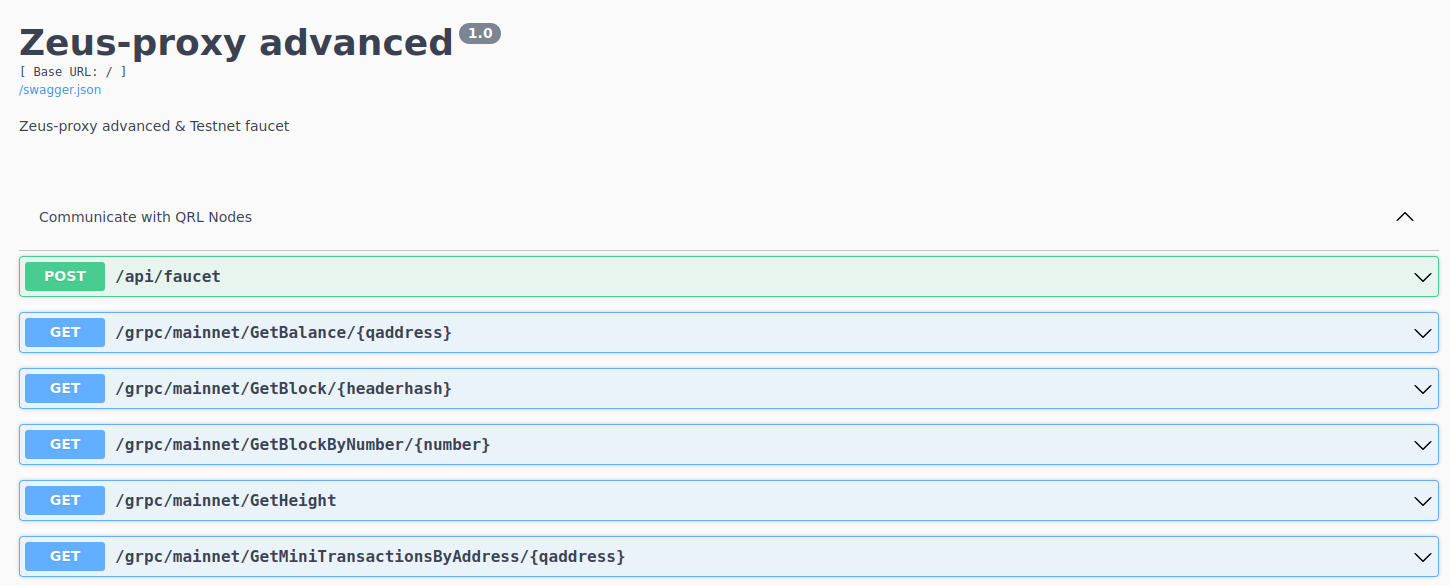Expand the /api/faucet endpoint arrow
The image size is (1450, 586).
point(1423,277)
